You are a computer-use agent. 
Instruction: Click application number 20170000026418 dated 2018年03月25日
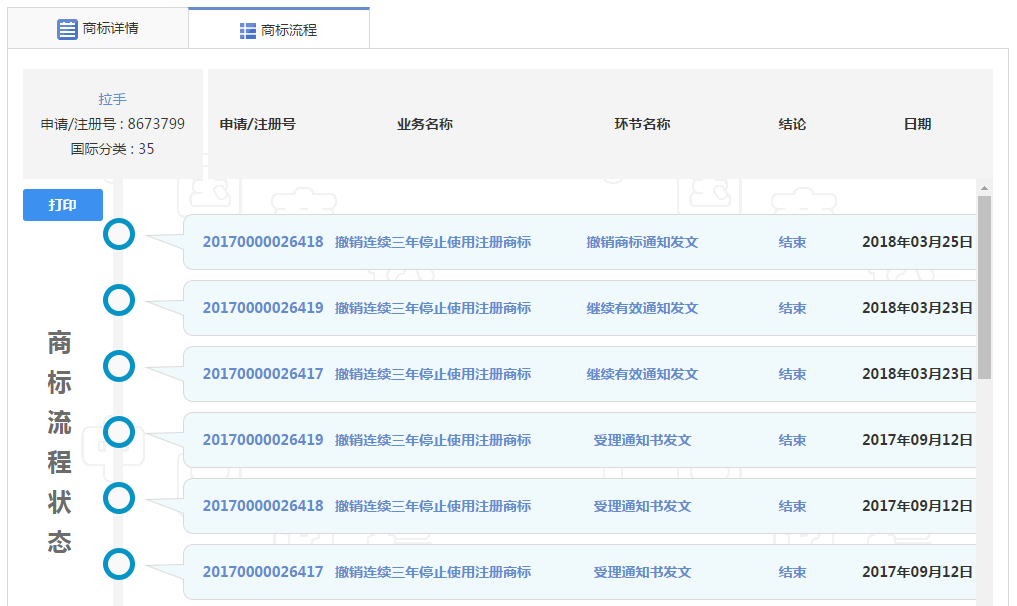click(x=263, y=242)
